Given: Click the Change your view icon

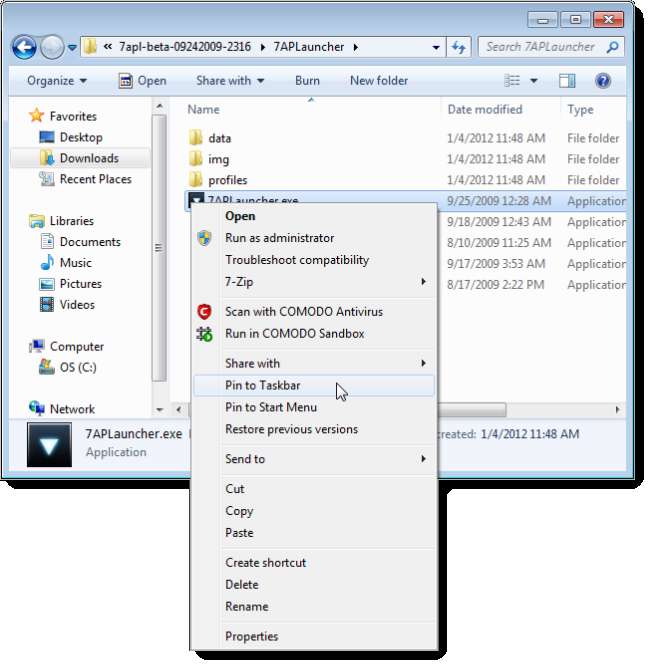Looking at the screenshot, I should 512,81.
